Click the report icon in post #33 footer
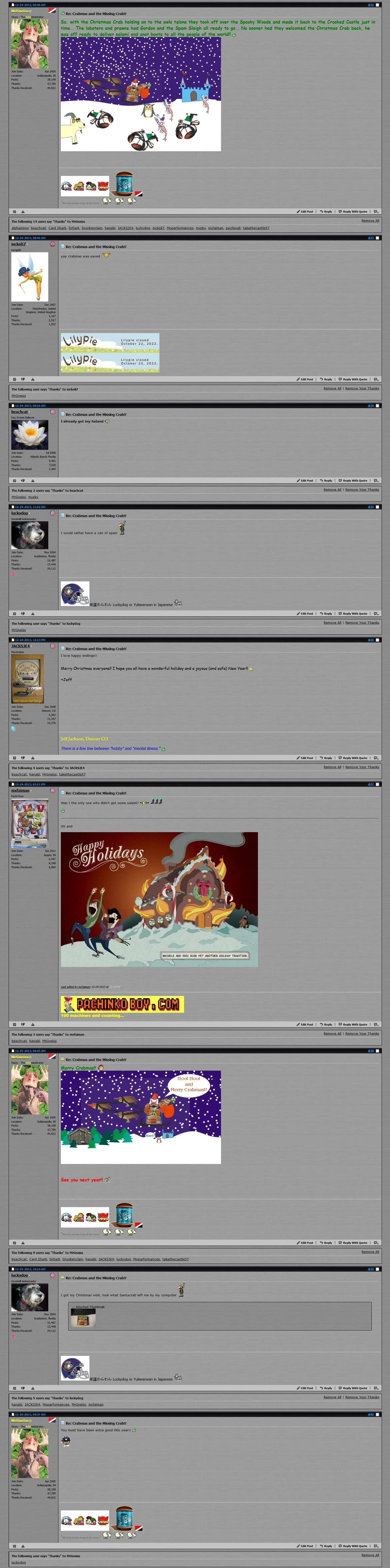 (x=15, y=379)
